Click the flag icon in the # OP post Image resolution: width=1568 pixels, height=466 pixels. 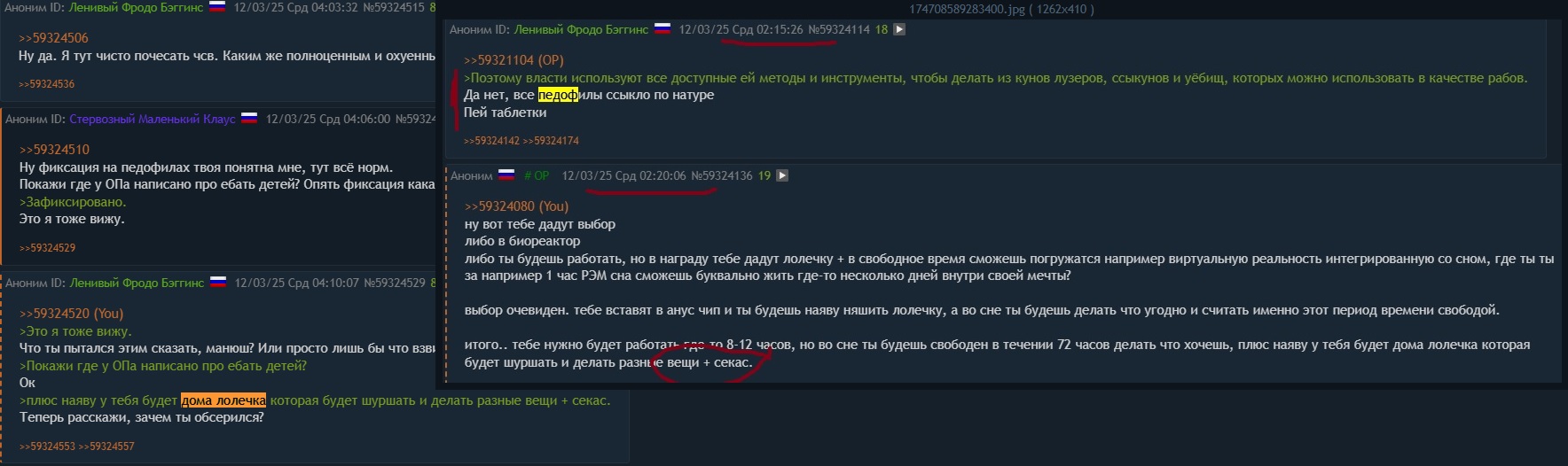click(506, 175)
